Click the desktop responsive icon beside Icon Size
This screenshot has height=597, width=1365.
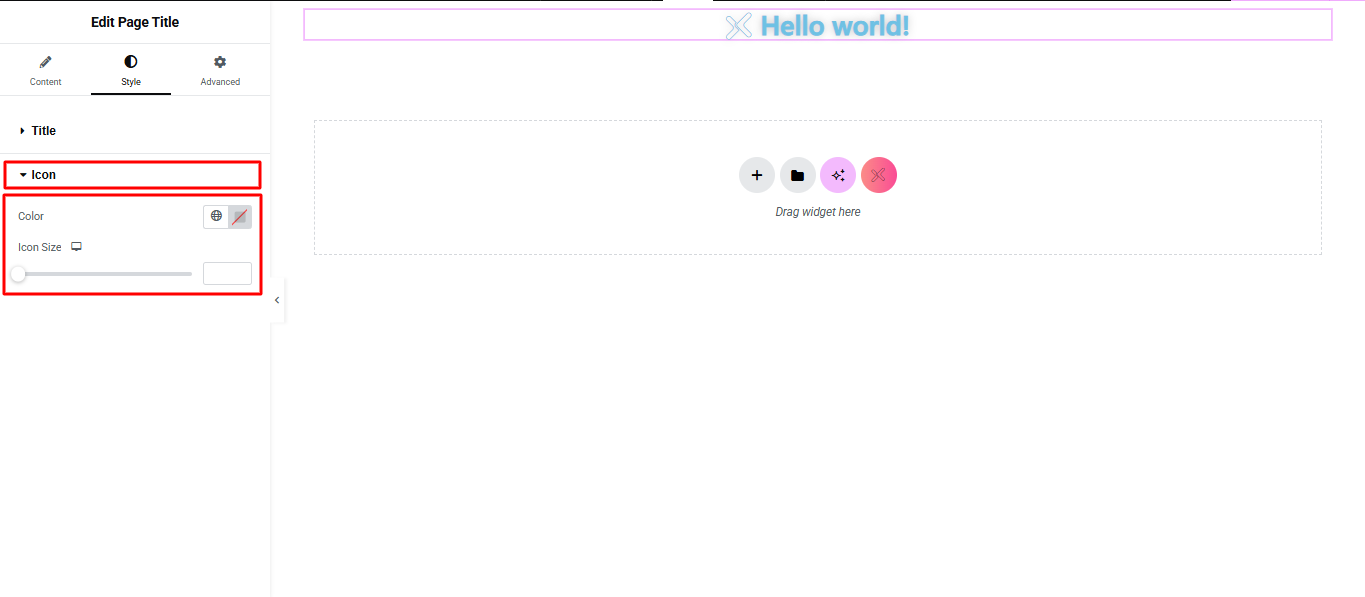click(x=76, y=247)
